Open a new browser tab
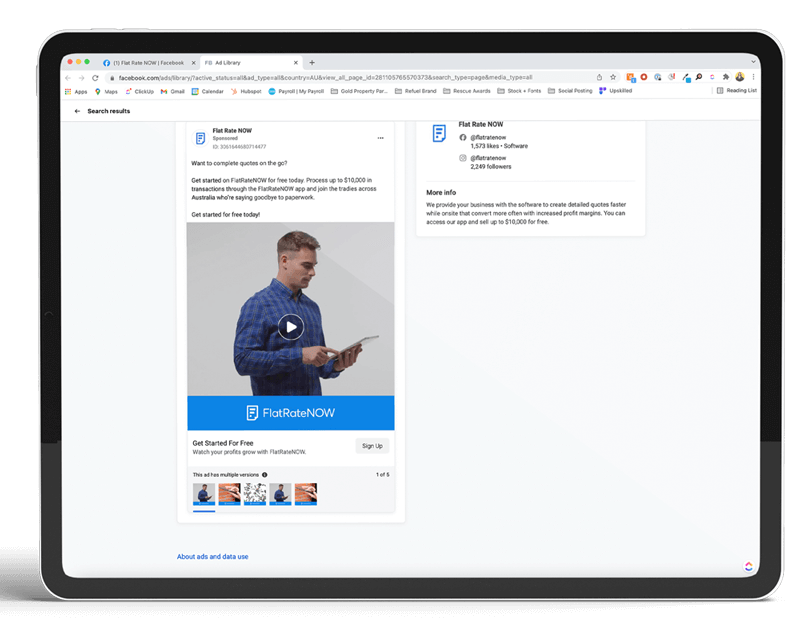 pos(312,62)
